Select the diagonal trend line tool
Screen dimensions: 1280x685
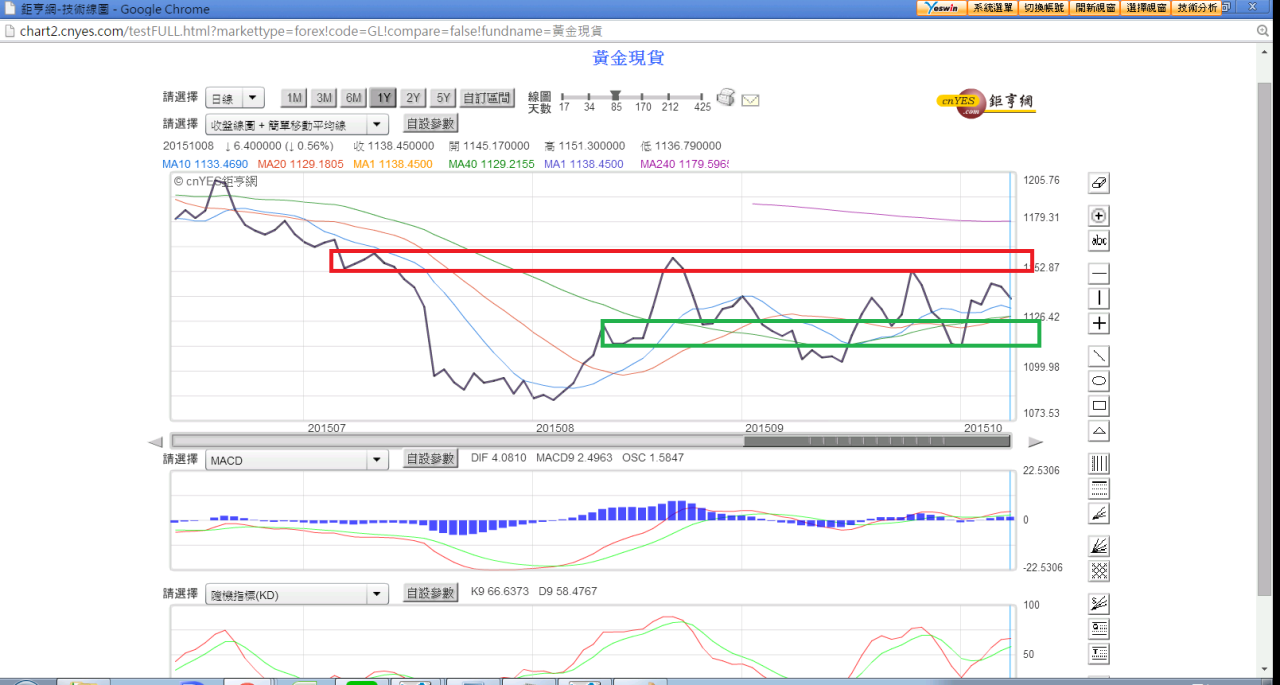tap(1099, 356)
